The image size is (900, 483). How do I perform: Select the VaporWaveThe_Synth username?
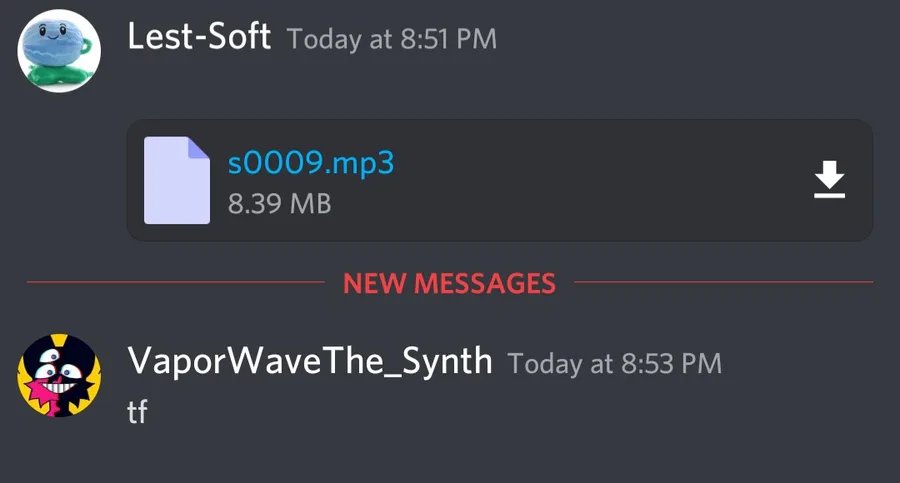click(x=309, y=362)
